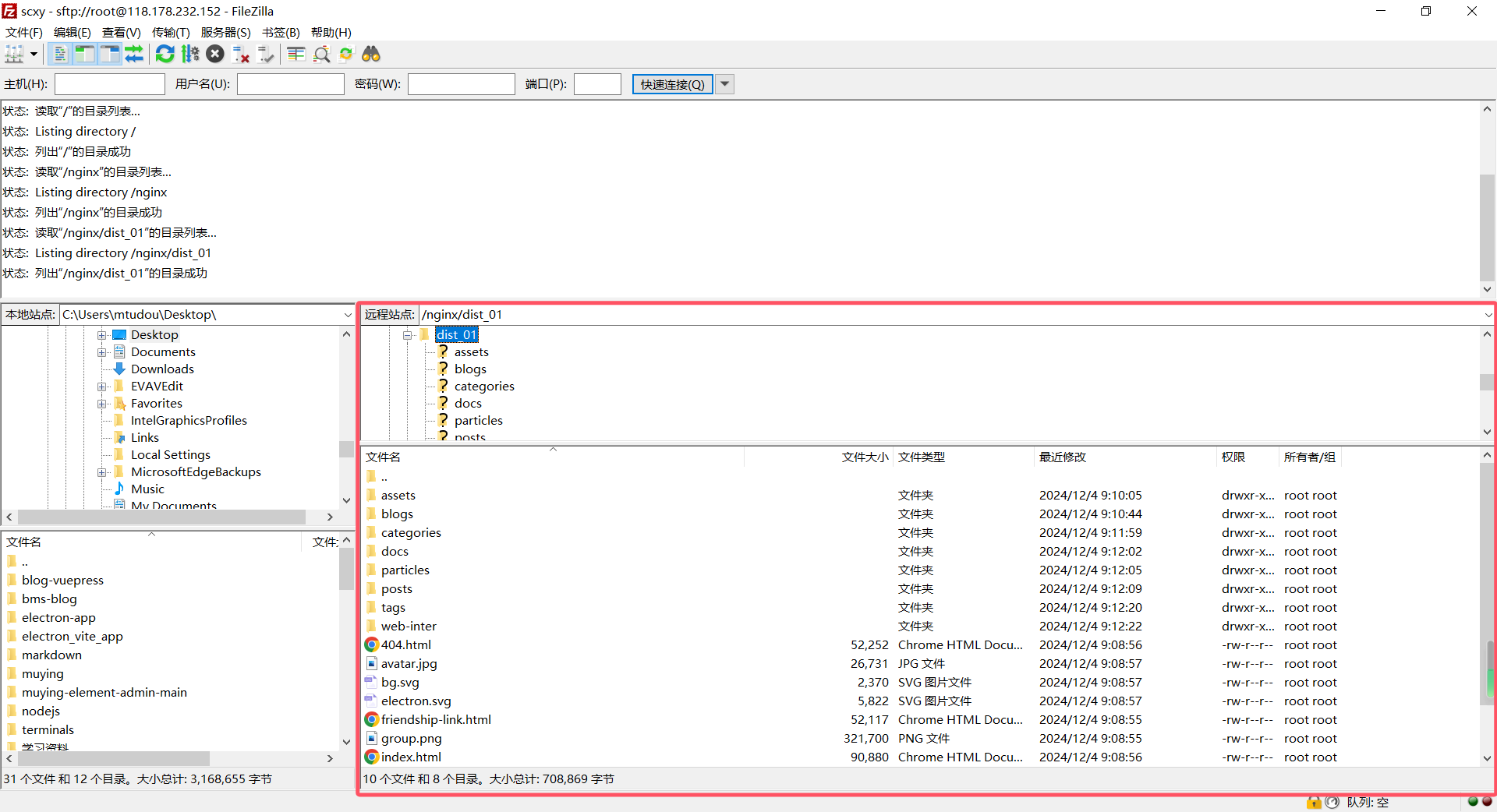Open the 服务器(S) menu
This screenshot has height=812, width=1497.
226,32
